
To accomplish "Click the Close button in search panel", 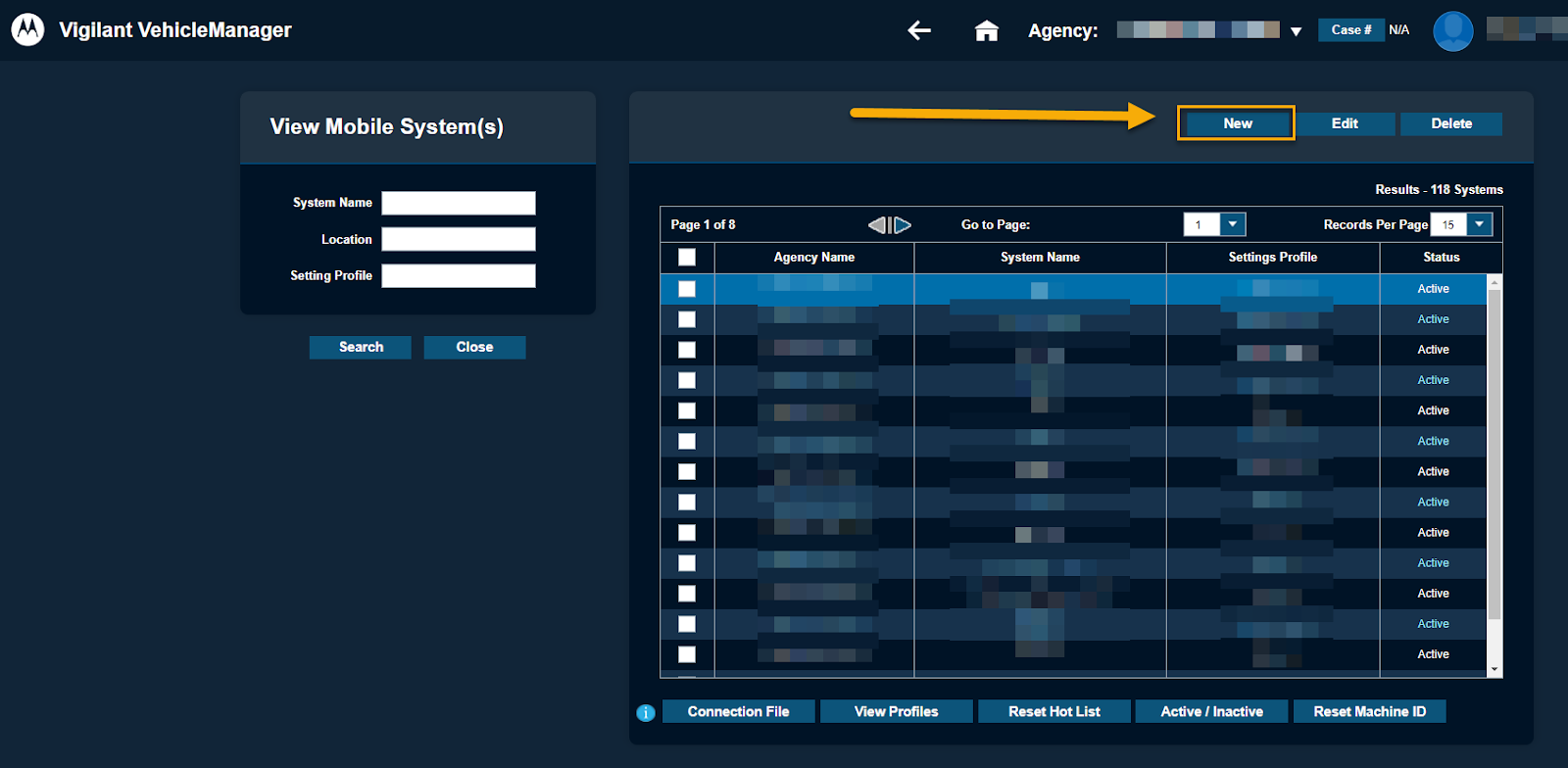I will click(x=474, y=347).
